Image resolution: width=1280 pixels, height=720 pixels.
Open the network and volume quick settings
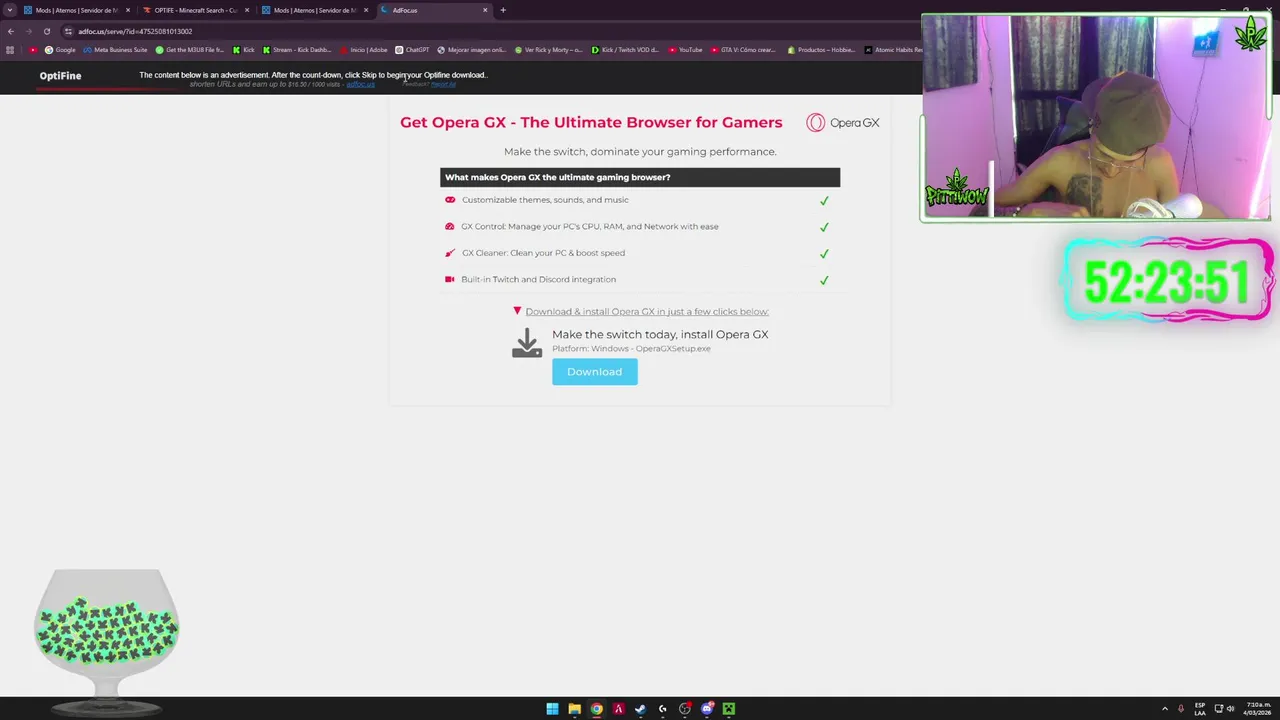1224,709
